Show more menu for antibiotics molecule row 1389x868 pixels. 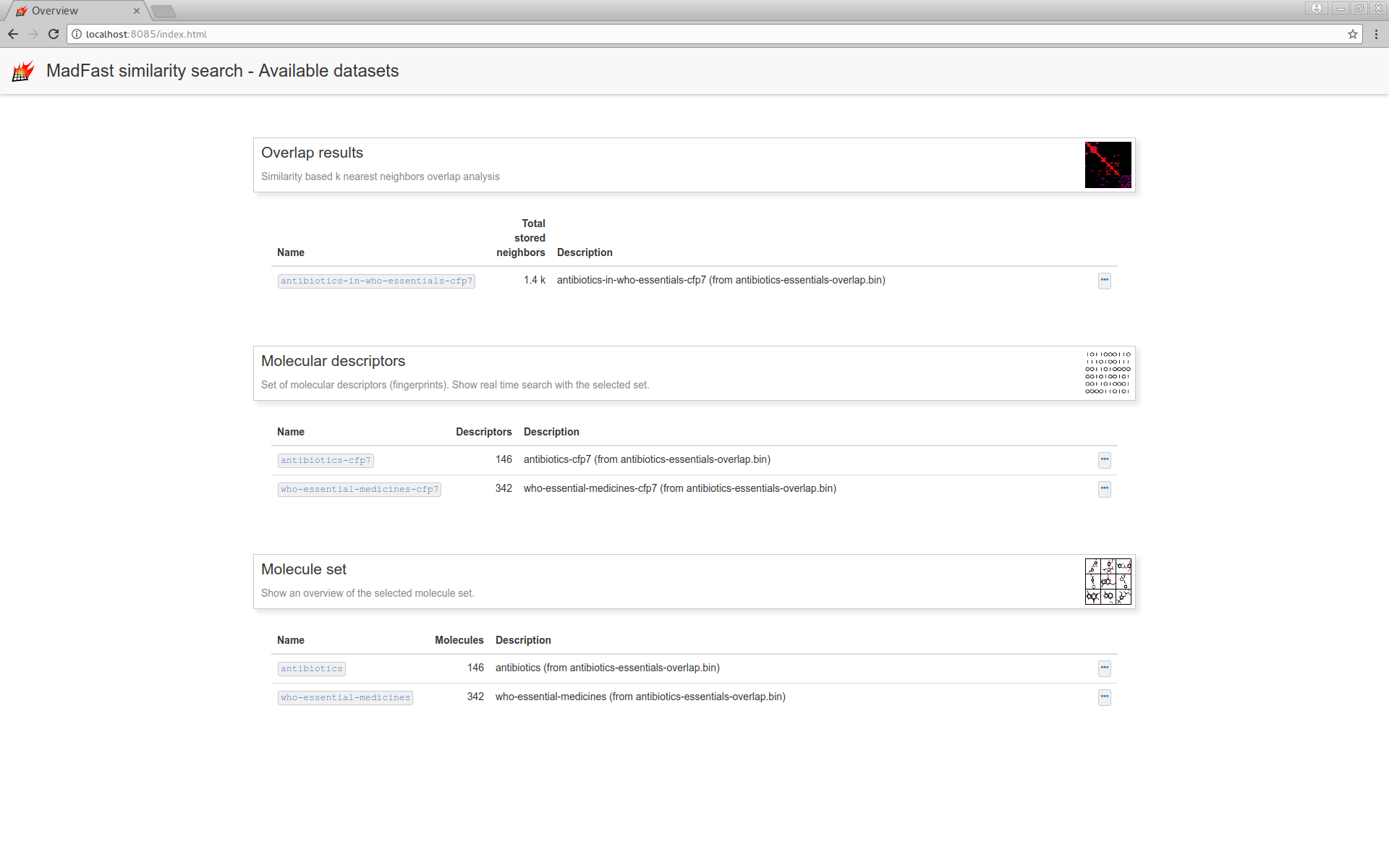1104,668
